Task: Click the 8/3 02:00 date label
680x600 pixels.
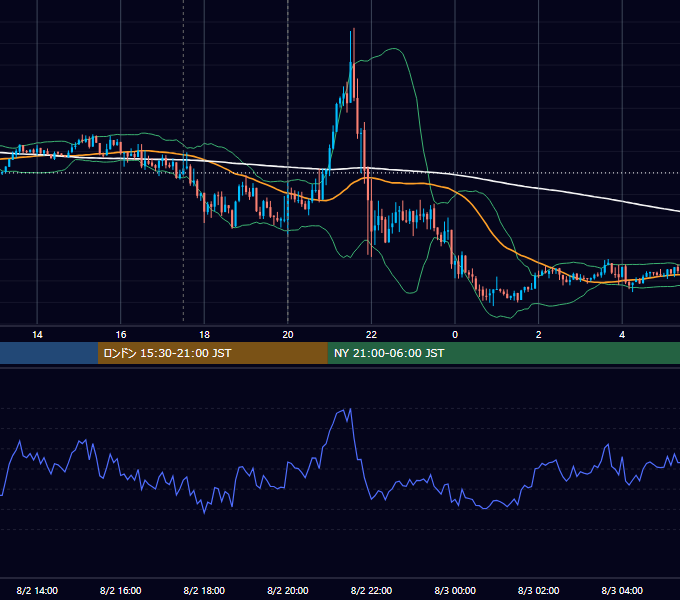Action: click(x=539, y=590)
